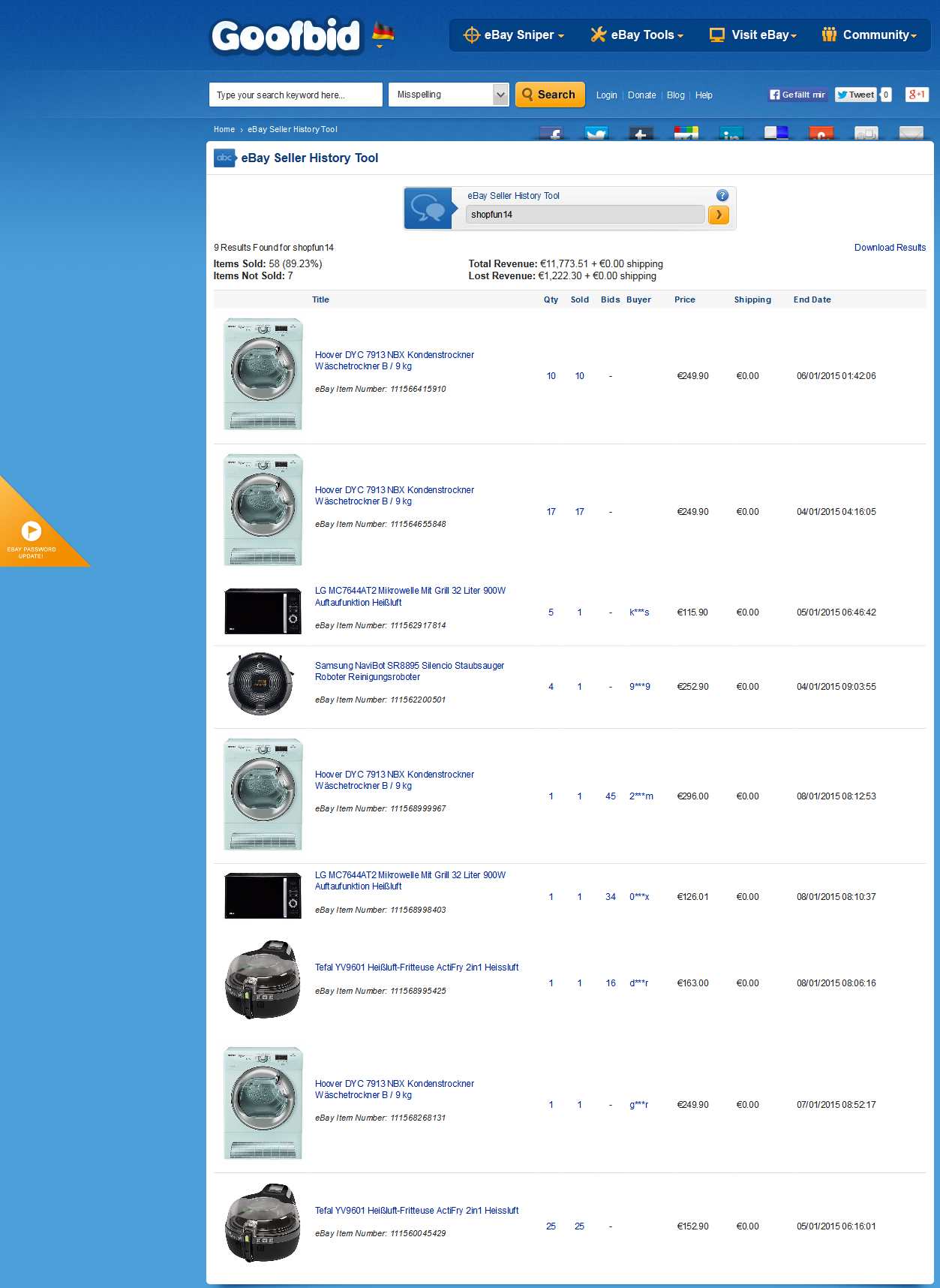940x1288 pixels.
Task: Click the speech bubble seller tool icon
Action: (x=428, y=208)
